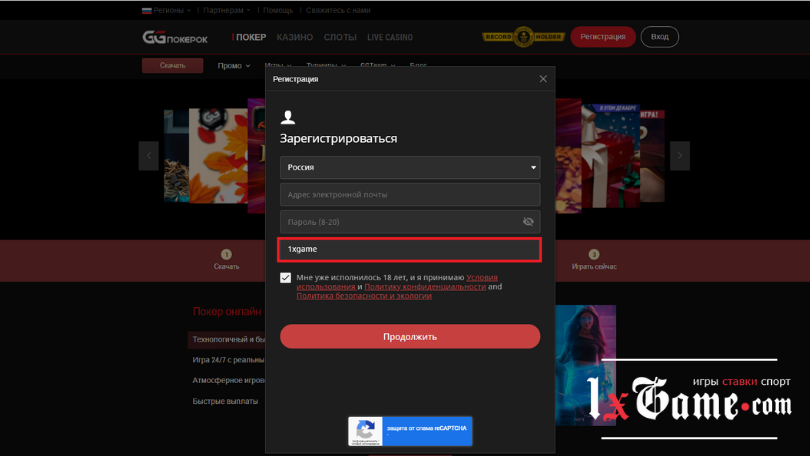The width and height of the screenshot is (810, 456).
Task: Click the Record Holder badge
Action: 523,37
